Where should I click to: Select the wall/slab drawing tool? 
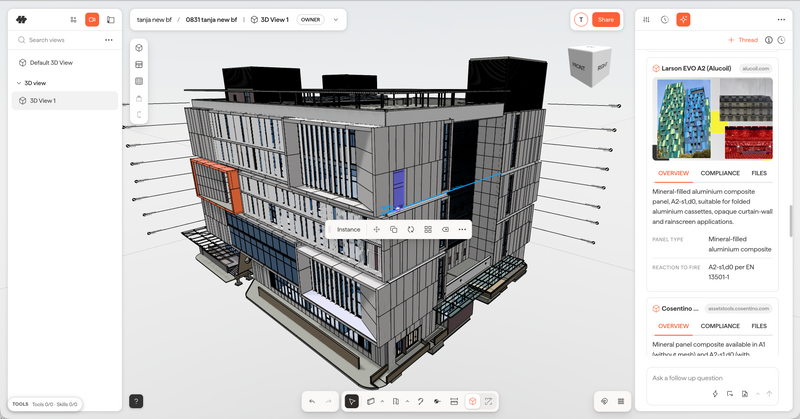371,402
